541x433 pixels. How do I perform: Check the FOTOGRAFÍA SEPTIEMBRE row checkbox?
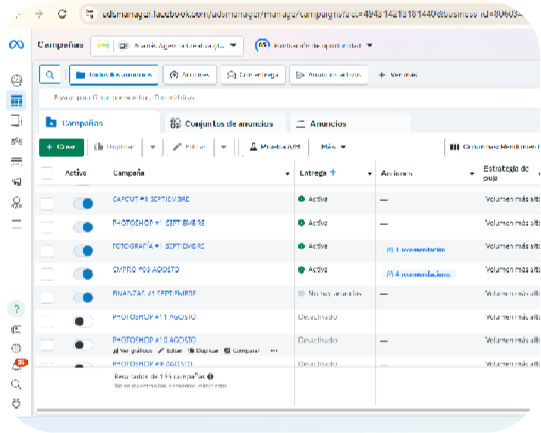point(47,250)
